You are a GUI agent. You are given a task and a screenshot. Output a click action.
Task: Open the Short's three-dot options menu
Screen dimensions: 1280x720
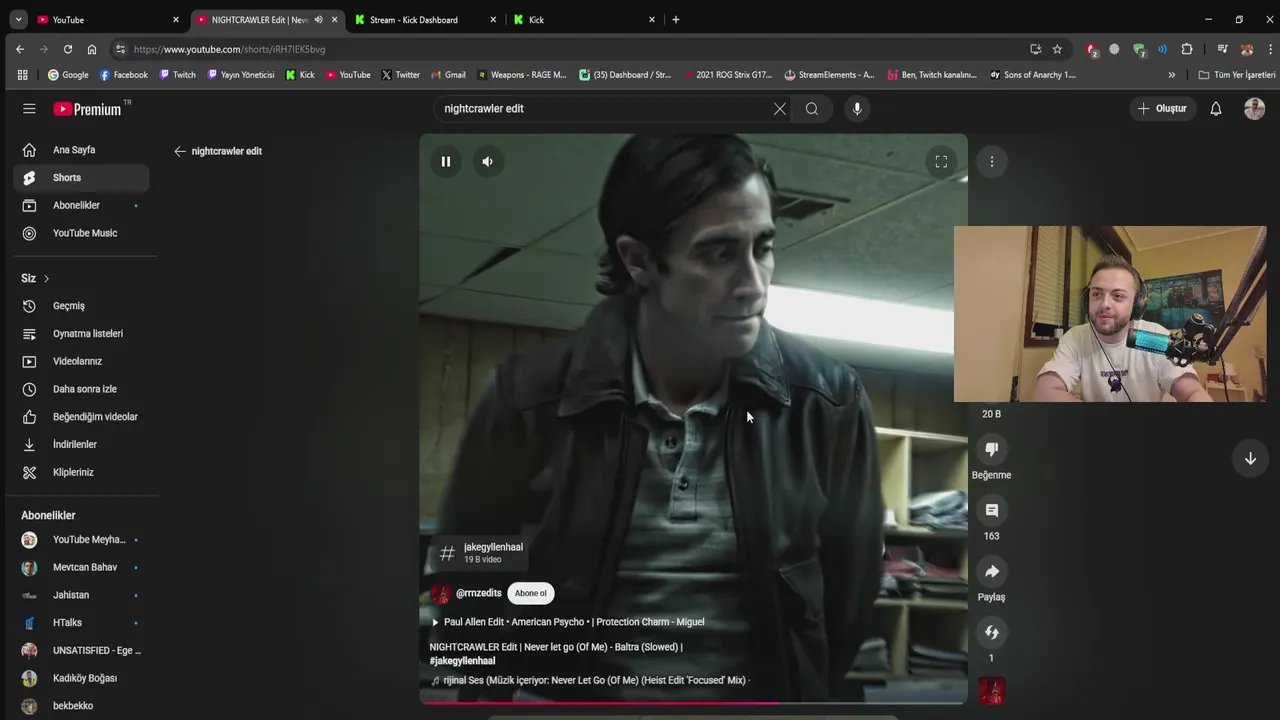coord(992,161)
